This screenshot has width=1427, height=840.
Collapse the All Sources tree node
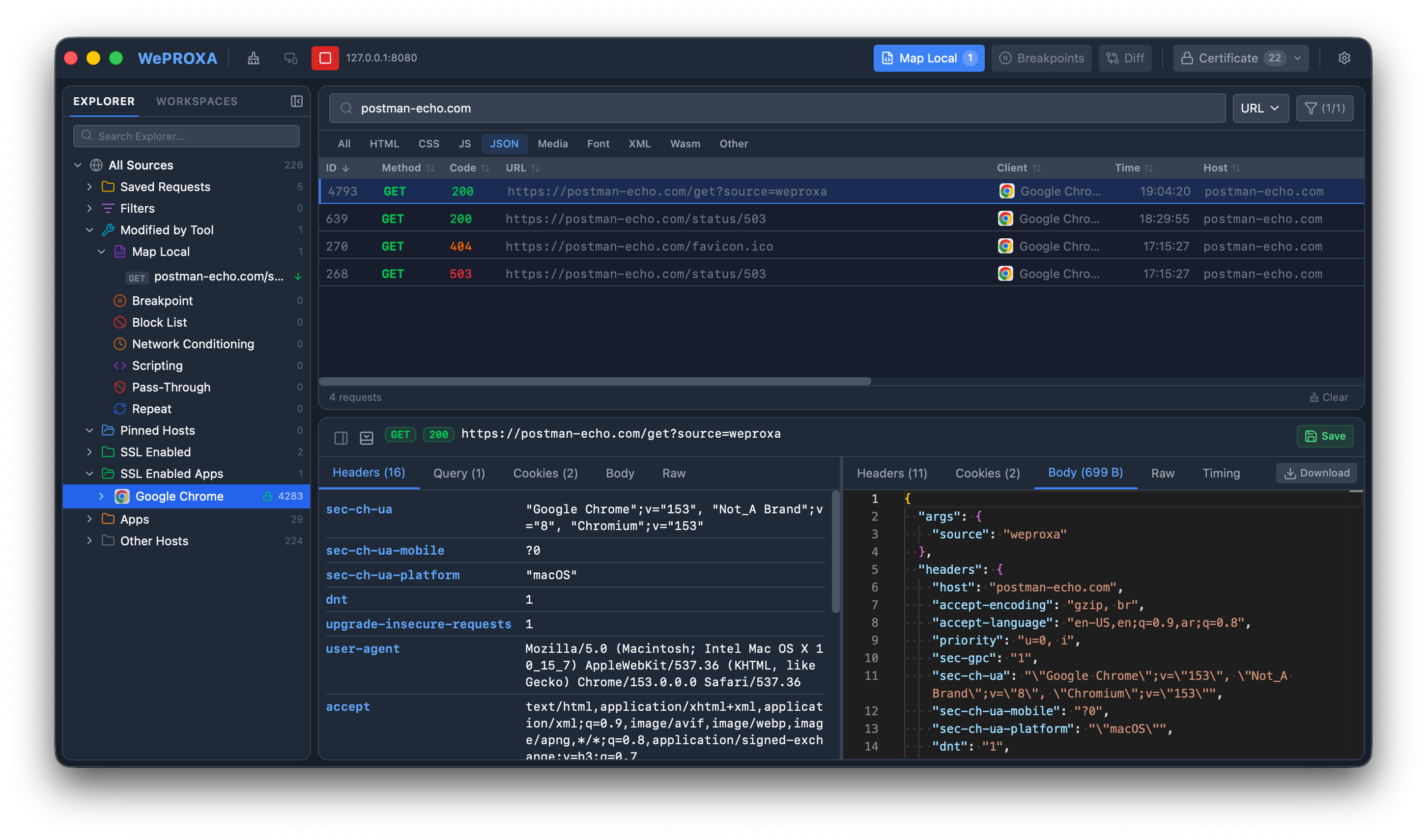pos(78,165)
